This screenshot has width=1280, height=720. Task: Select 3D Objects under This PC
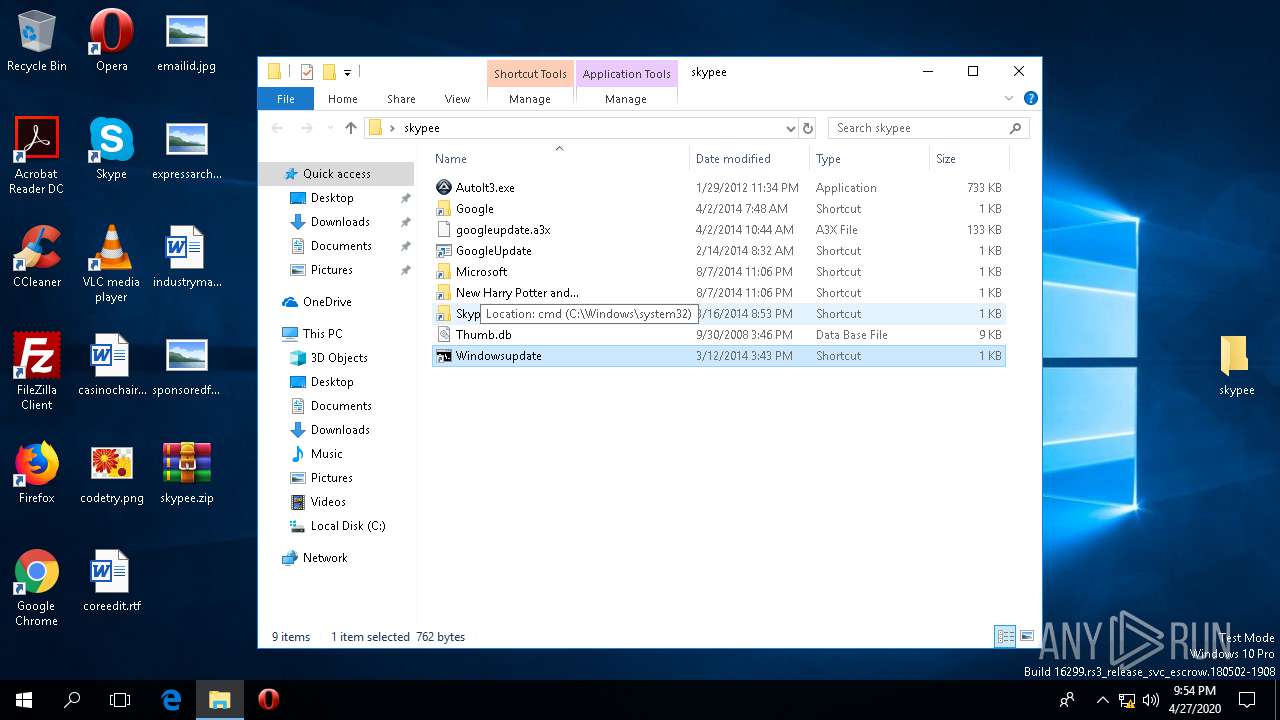pos(339,358)
